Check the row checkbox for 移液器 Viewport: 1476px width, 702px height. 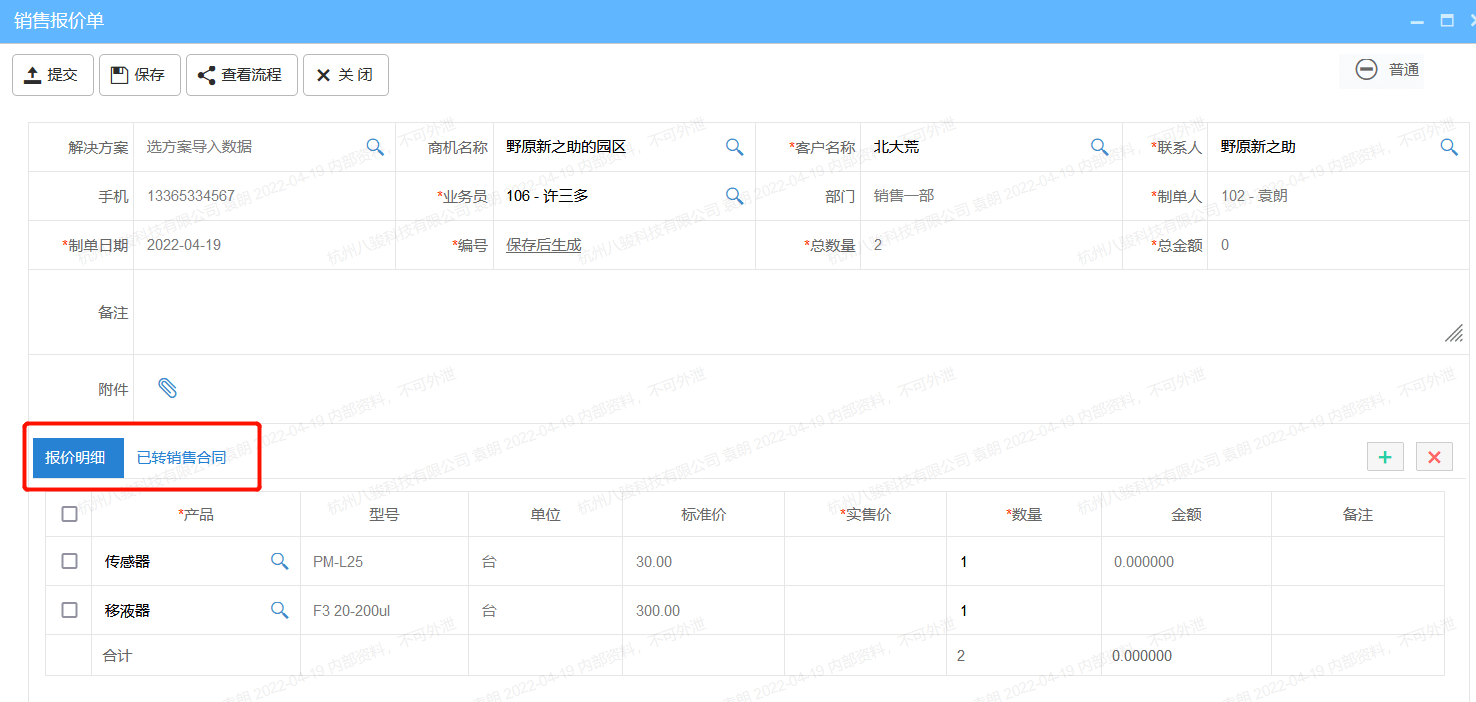pyautogui.click(x=69, y=610)
